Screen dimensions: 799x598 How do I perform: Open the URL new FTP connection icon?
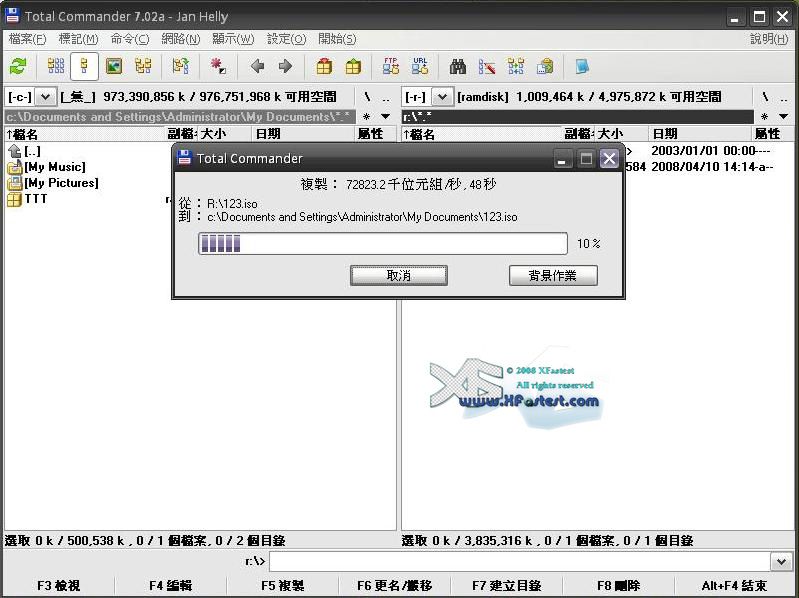coord(420,66)
